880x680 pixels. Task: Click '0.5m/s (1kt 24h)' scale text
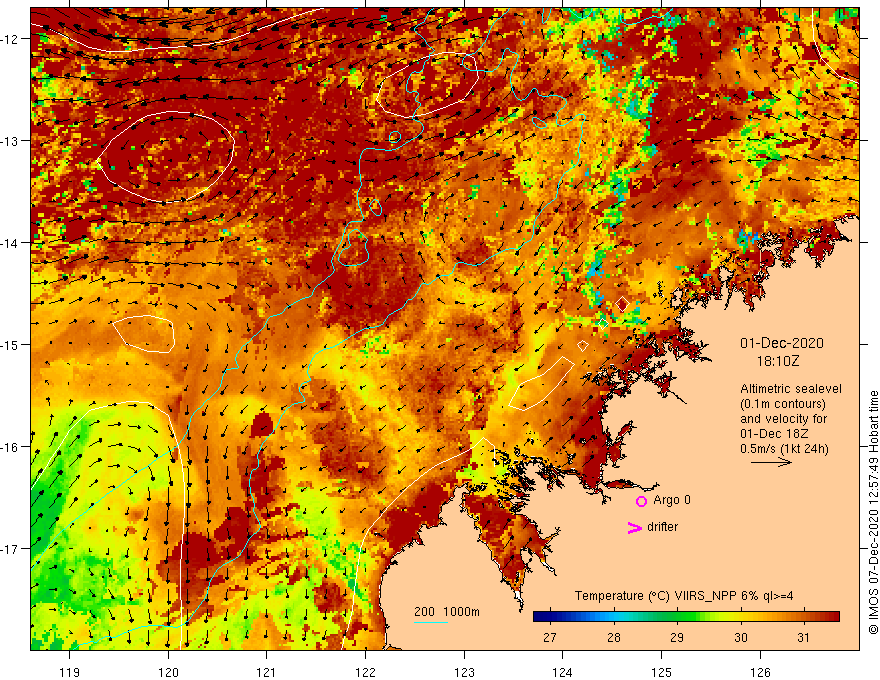tap(784, 449)
